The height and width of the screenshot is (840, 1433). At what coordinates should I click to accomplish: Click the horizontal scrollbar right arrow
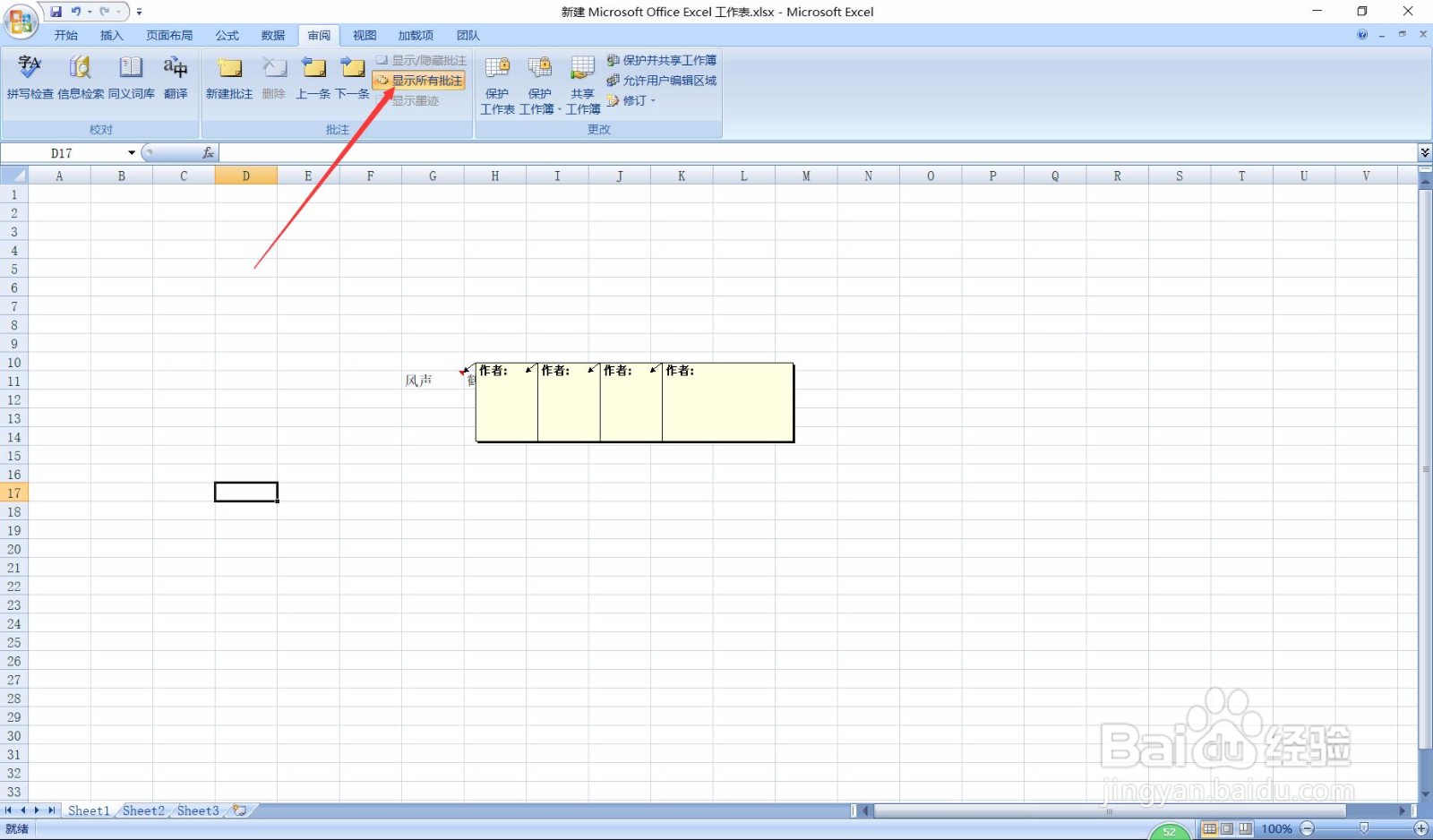pyautogui.click(x=1403, y=811)
